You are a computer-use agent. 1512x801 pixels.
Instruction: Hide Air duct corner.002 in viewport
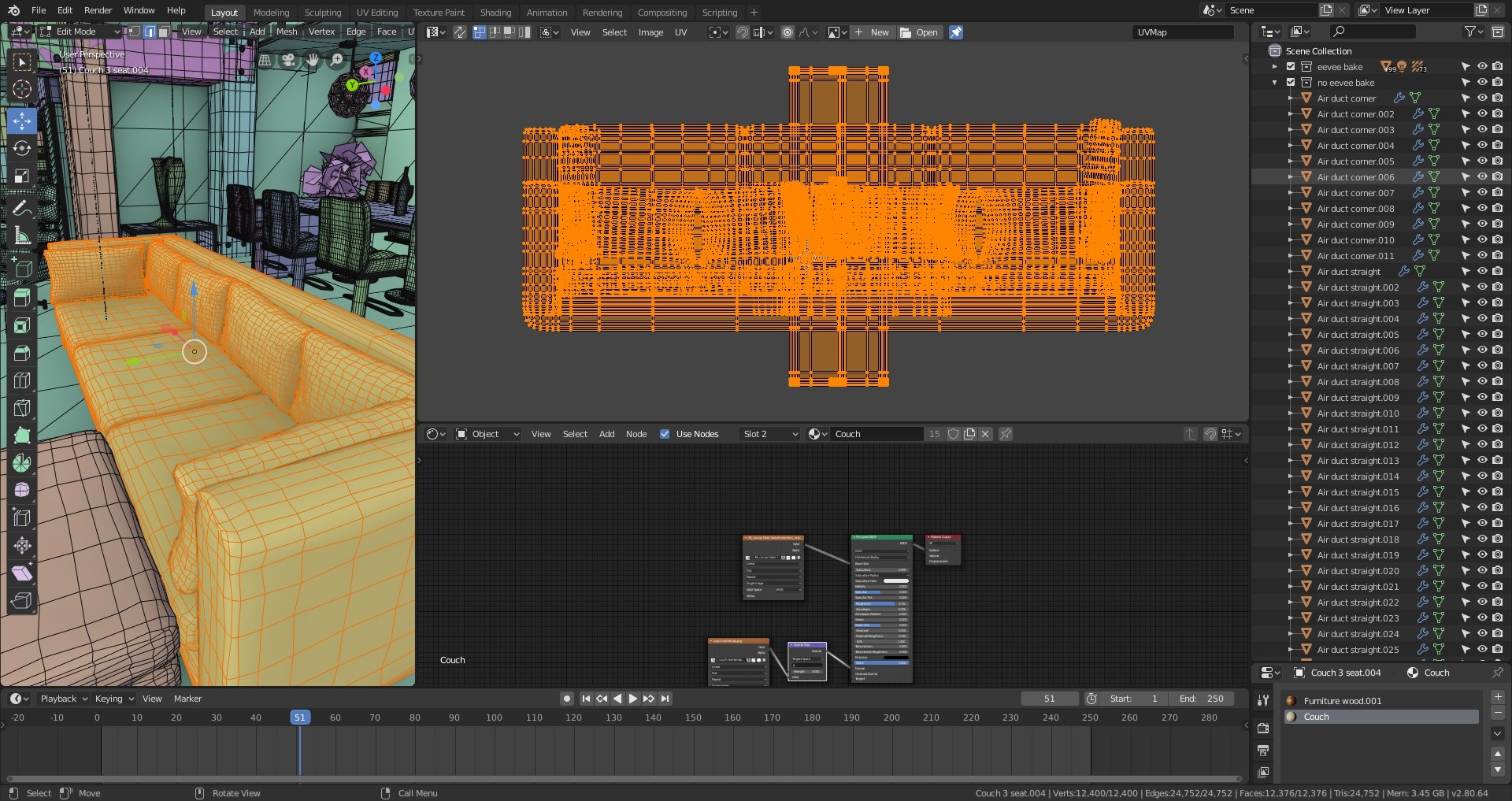(1481, 114)
